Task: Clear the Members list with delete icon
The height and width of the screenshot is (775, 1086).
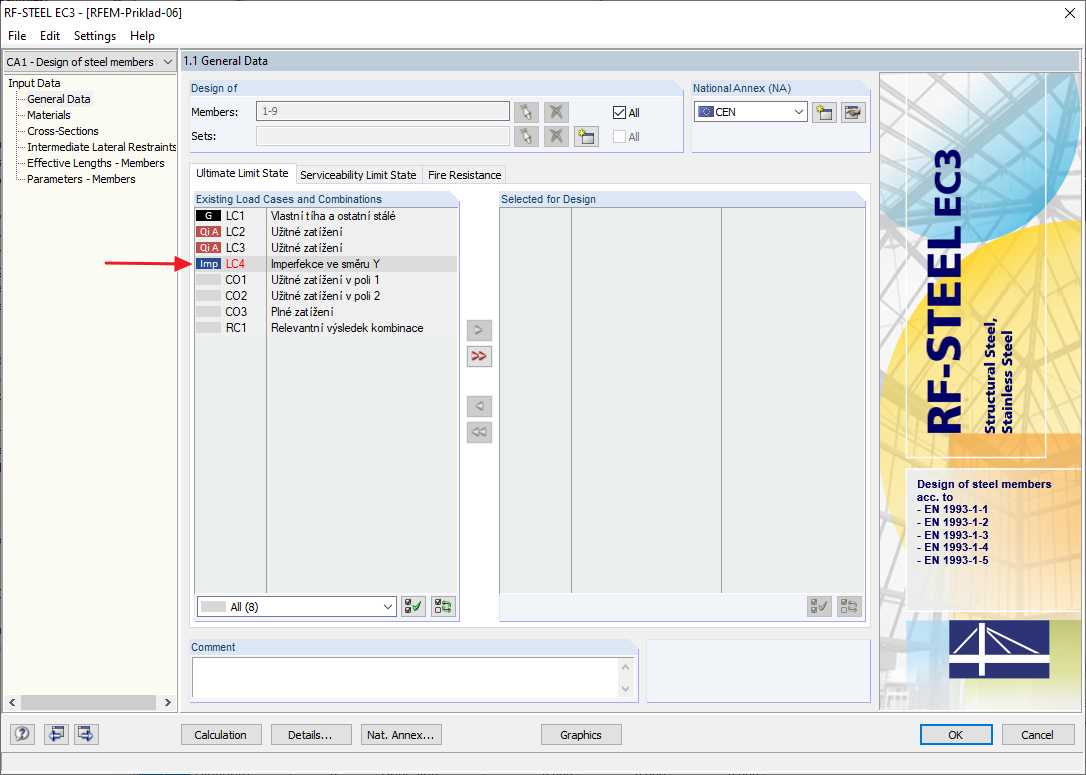Action: click(556, 112)
